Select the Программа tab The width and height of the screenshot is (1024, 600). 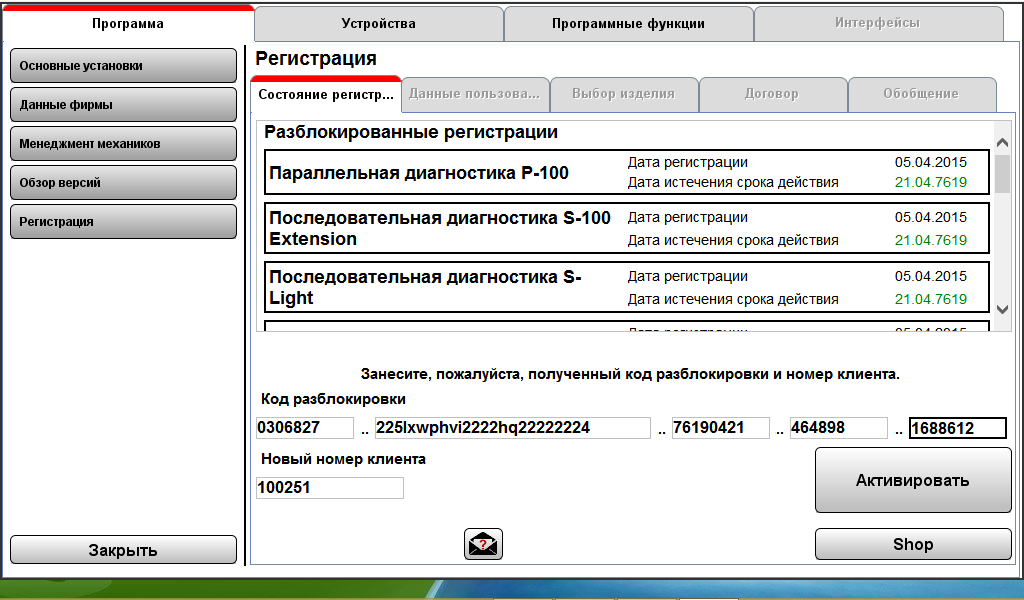pos(127,24)
